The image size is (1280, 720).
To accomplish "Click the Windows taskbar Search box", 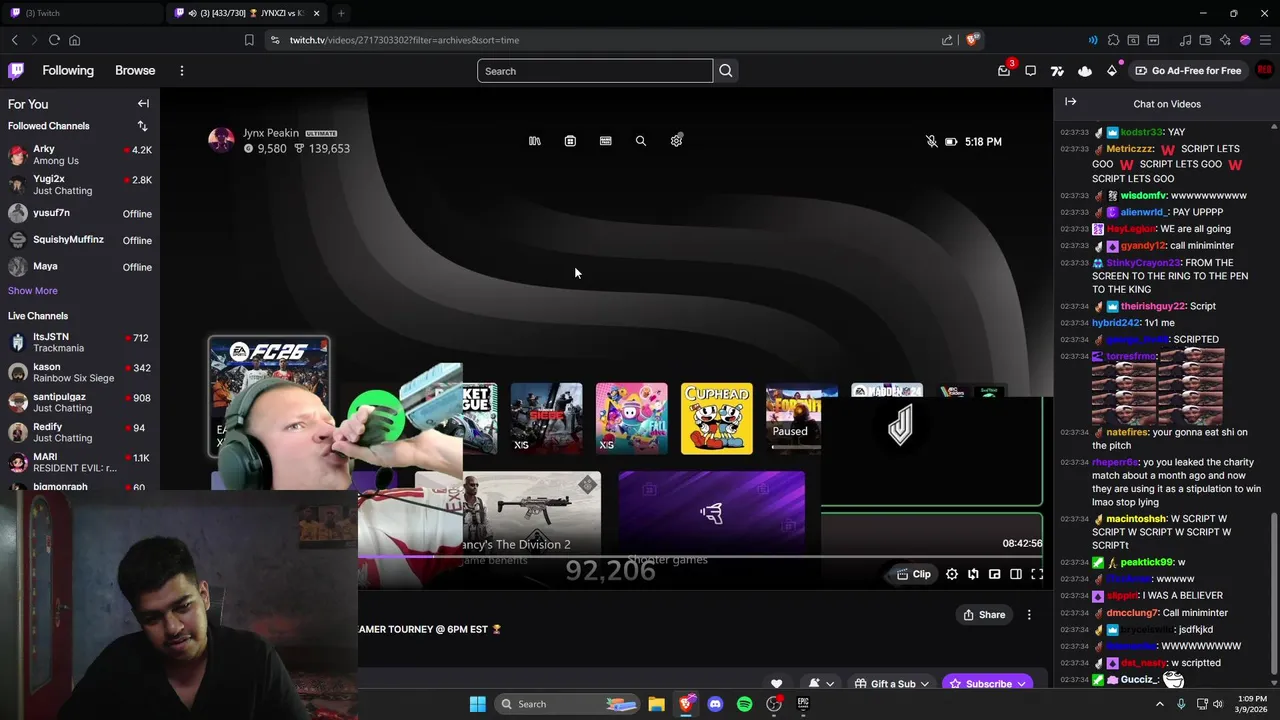I will point(567,704).
